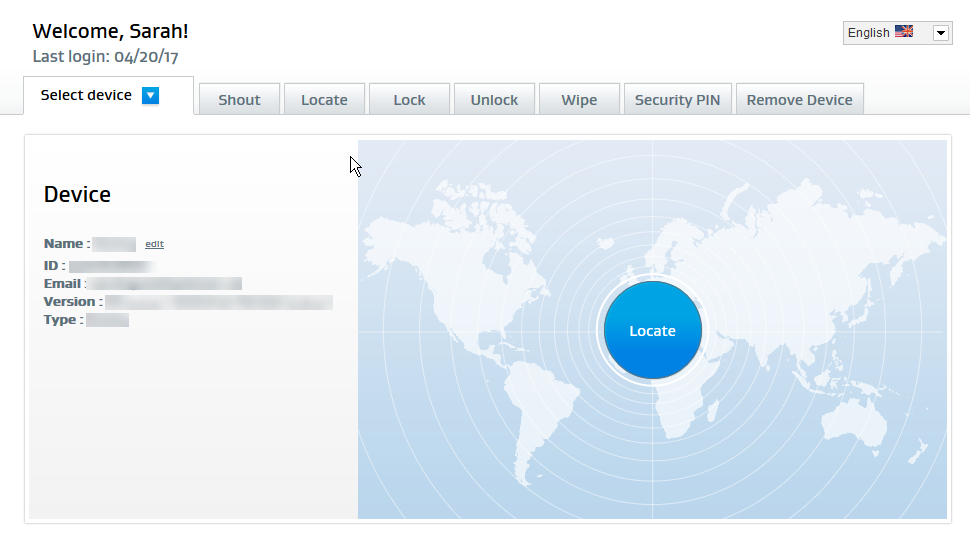The height and width of the screenshot is (545, 970).
Task: Switch to the Locate tab
Action: pos(324,100)
